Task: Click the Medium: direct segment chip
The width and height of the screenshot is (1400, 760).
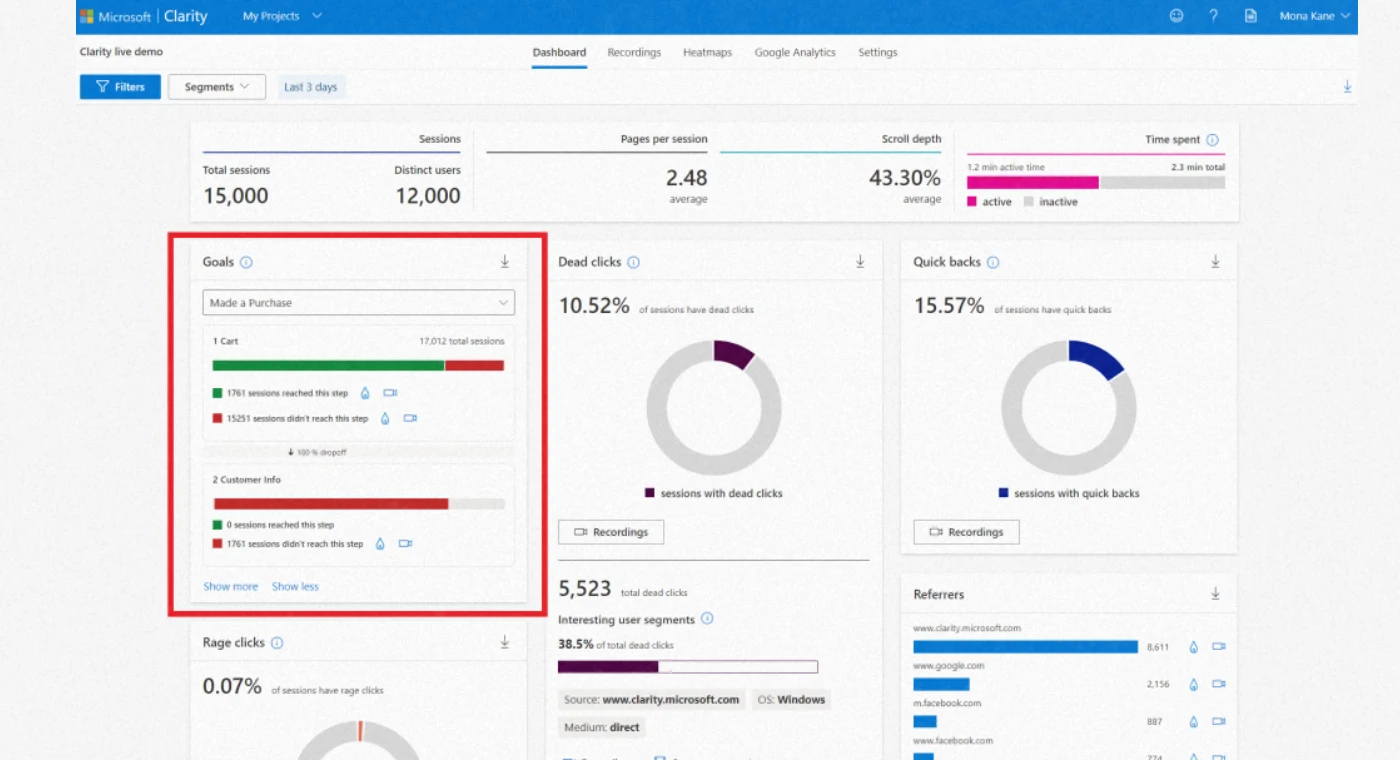Action: 602,727
